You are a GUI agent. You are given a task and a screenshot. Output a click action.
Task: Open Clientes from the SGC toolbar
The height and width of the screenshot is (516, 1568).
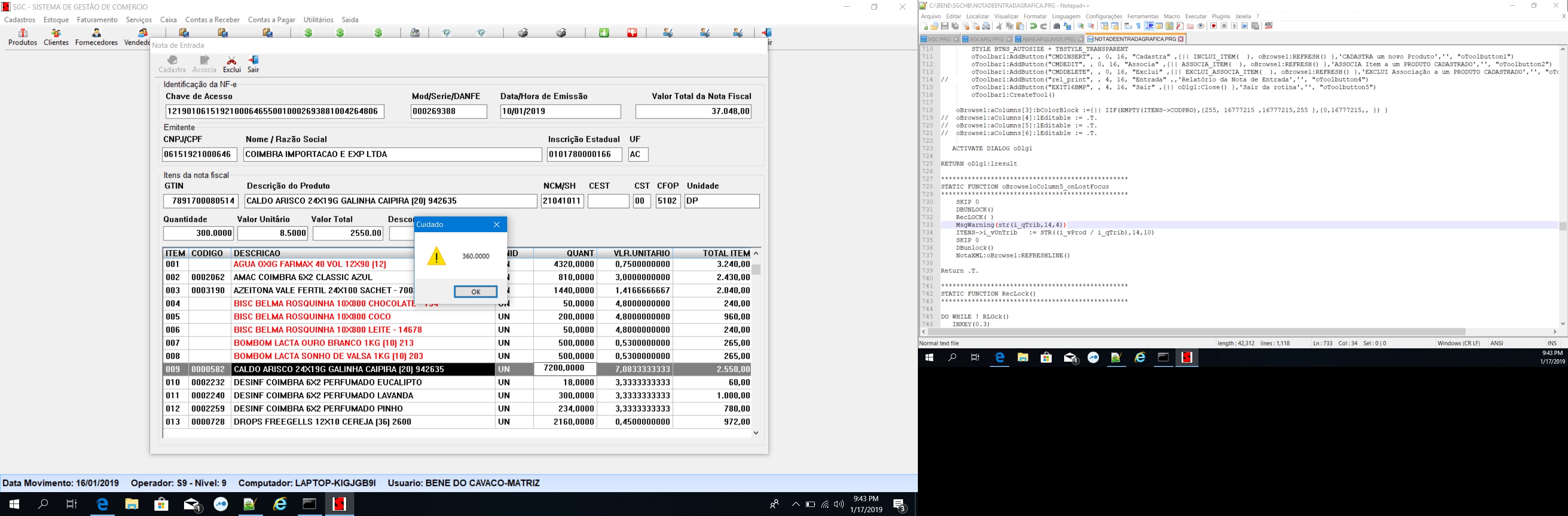pos(56,33)
